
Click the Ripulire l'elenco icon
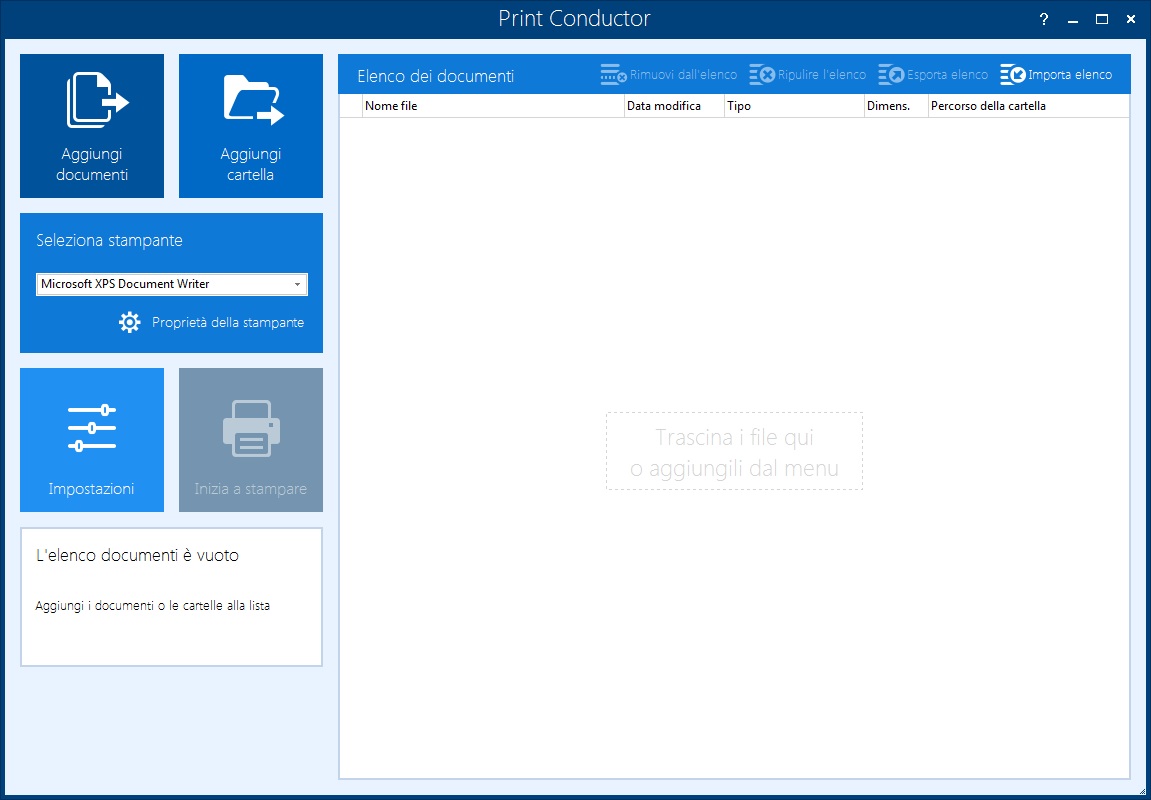pos(762,75)
